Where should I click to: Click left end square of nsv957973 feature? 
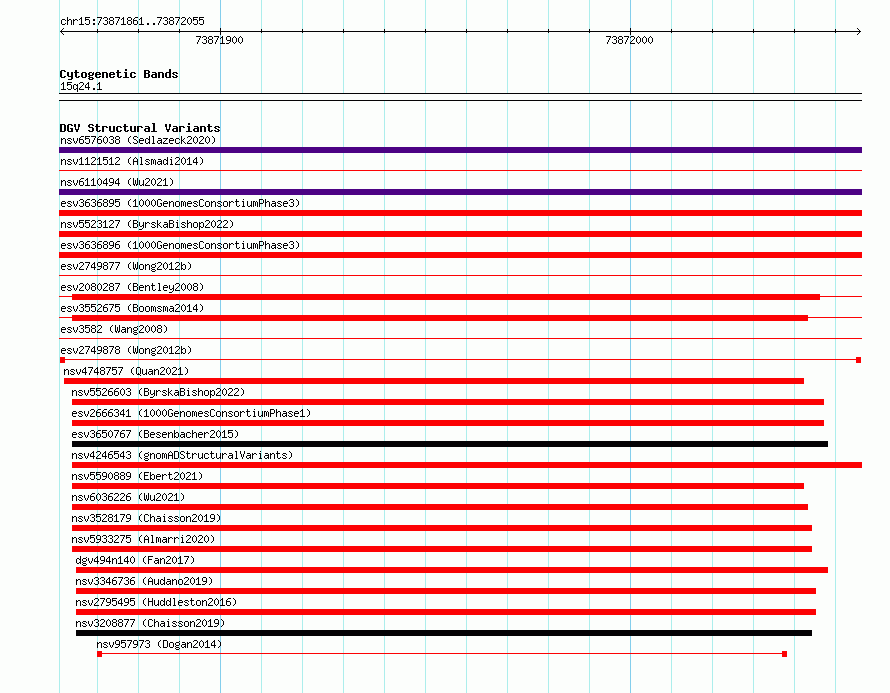tap(99, 654)
